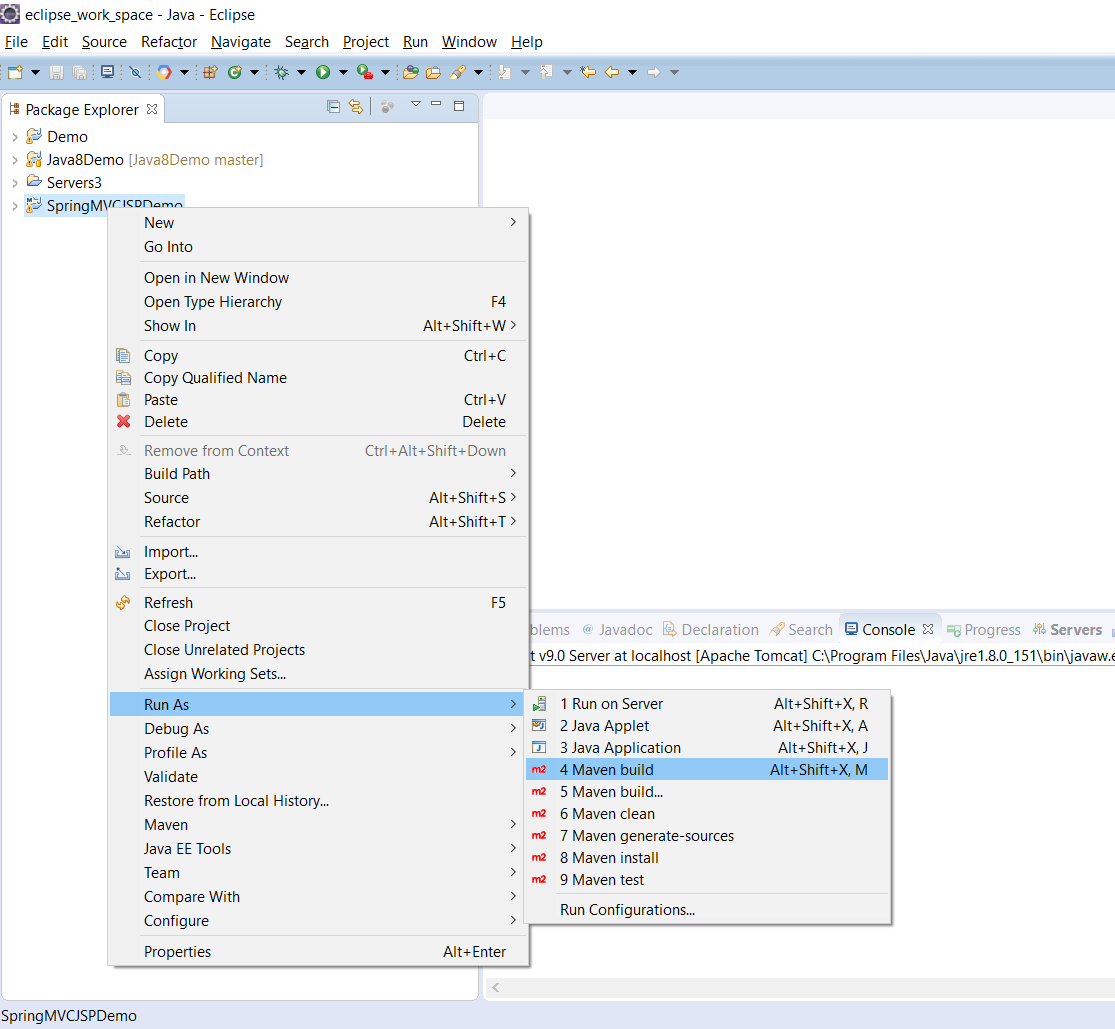Click the back navigation arrow in toolbar

pyautogui.click(x=611, y=72)
